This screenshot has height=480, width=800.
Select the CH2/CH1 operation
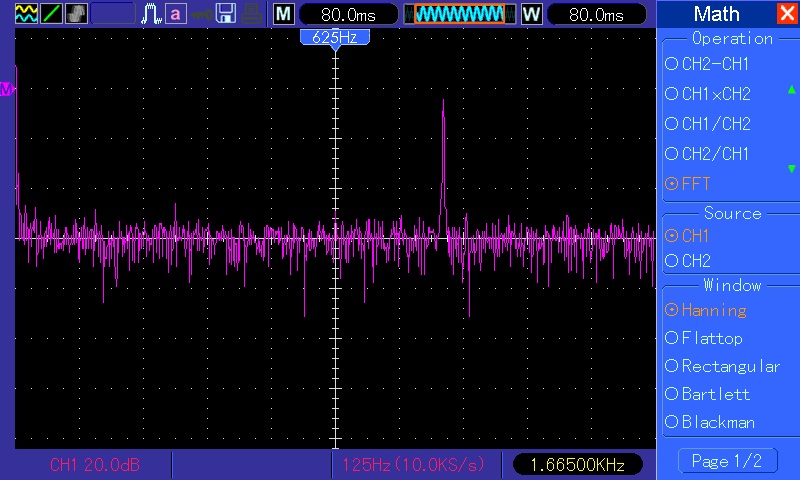tap(707, 154)
